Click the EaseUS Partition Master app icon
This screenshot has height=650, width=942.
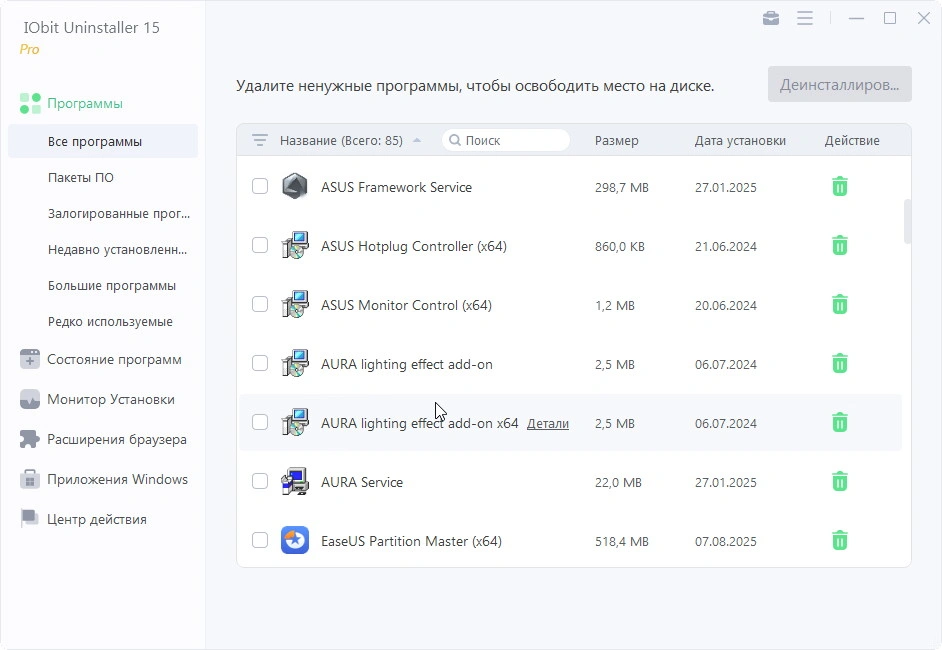click(x=295, y=540)
